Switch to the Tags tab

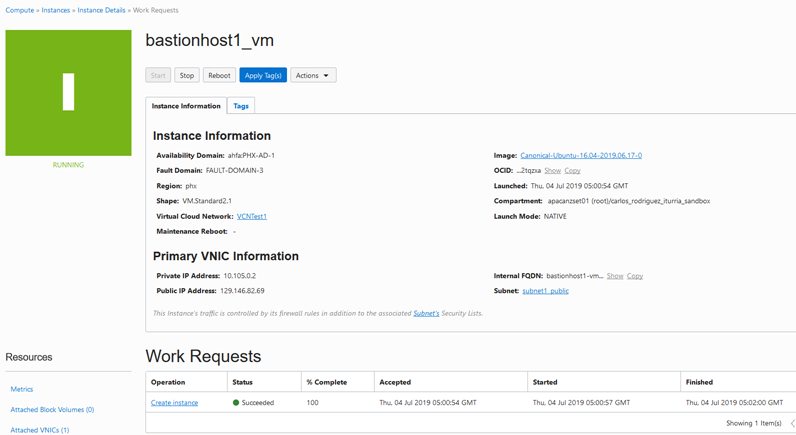coord(241,106)
